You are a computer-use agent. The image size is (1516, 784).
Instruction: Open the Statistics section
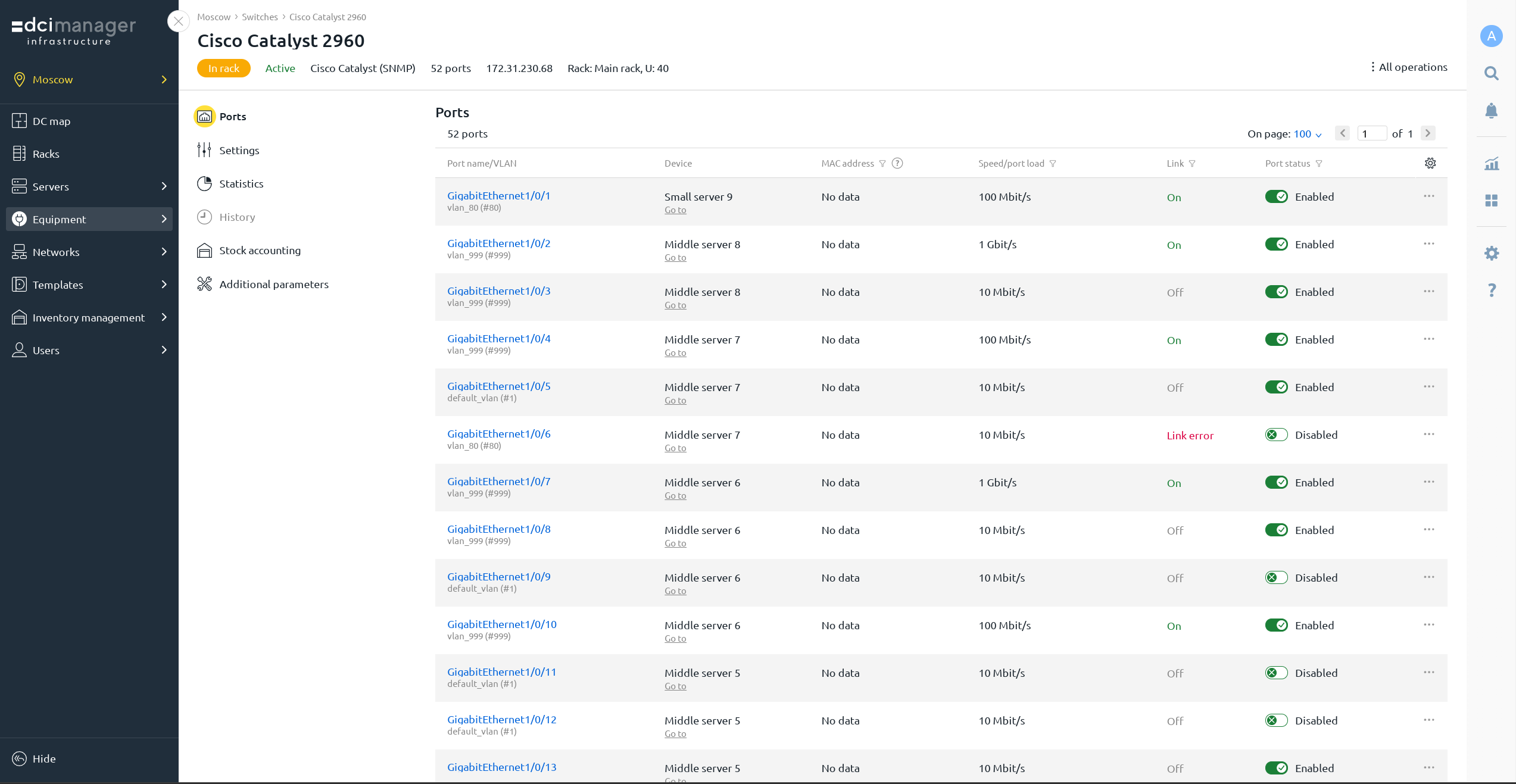coord(241,183)
